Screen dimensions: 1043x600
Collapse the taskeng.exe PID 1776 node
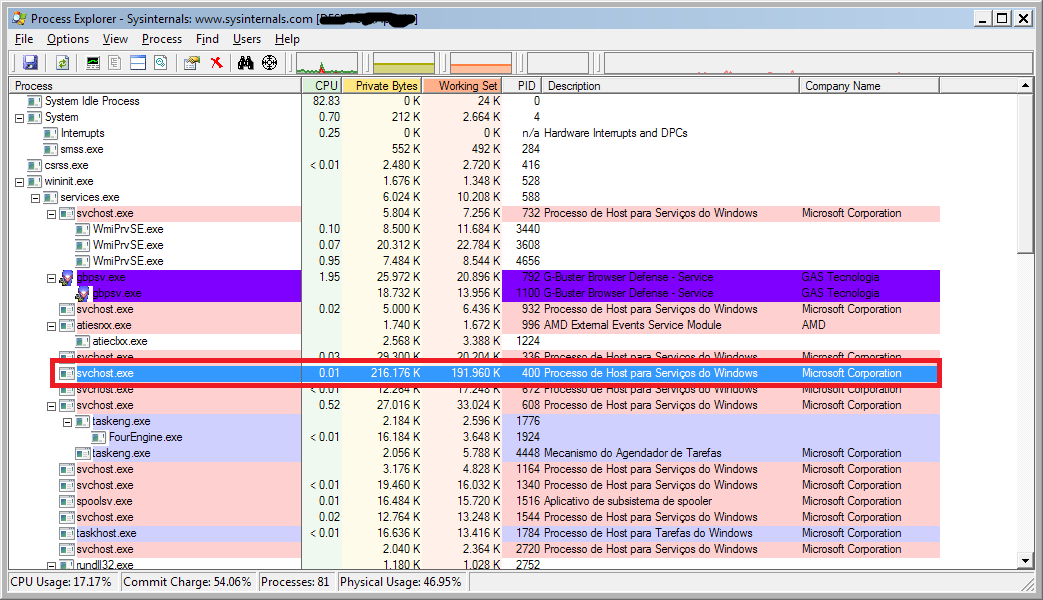coord(67,422)
